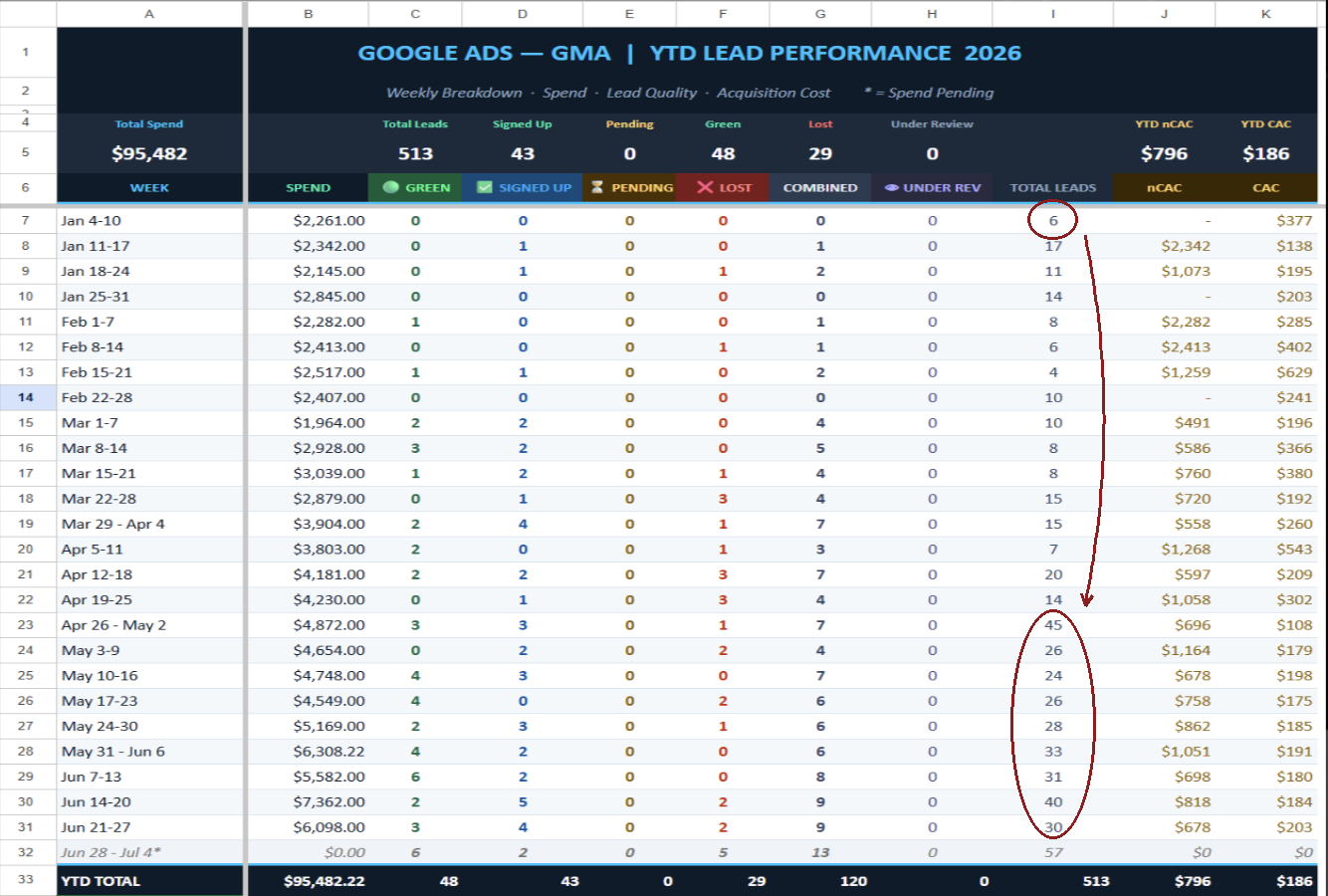Click the spend cell $2,261.00
Viewport: 1328px width, 896px height.
[309, 221]
